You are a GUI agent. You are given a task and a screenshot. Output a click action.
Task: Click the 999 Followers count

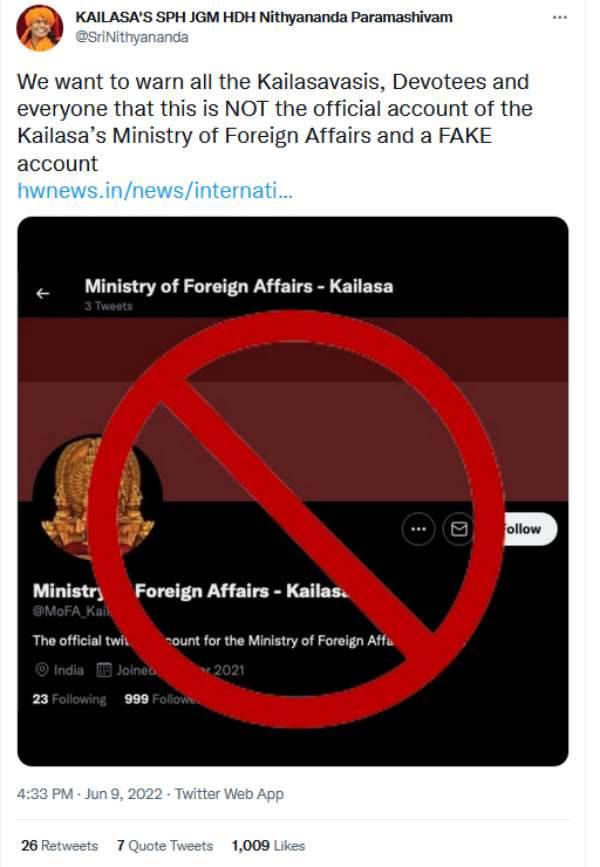[160, 699]
